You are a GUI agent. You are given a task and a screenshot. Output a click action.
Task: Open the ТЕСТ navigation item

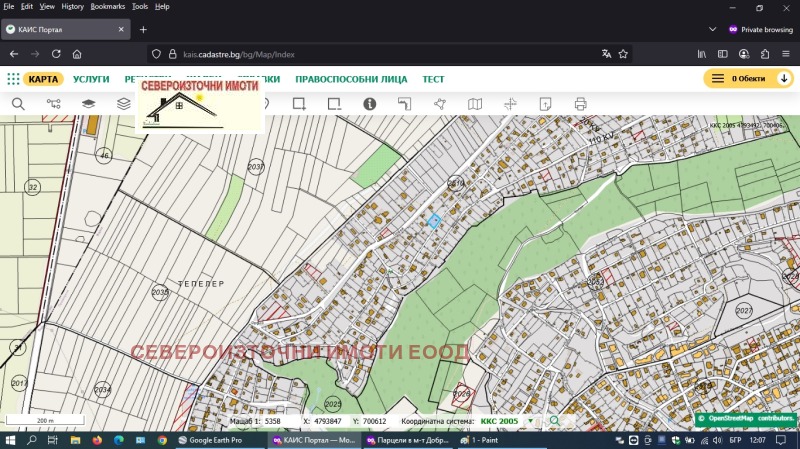point(433,79)
